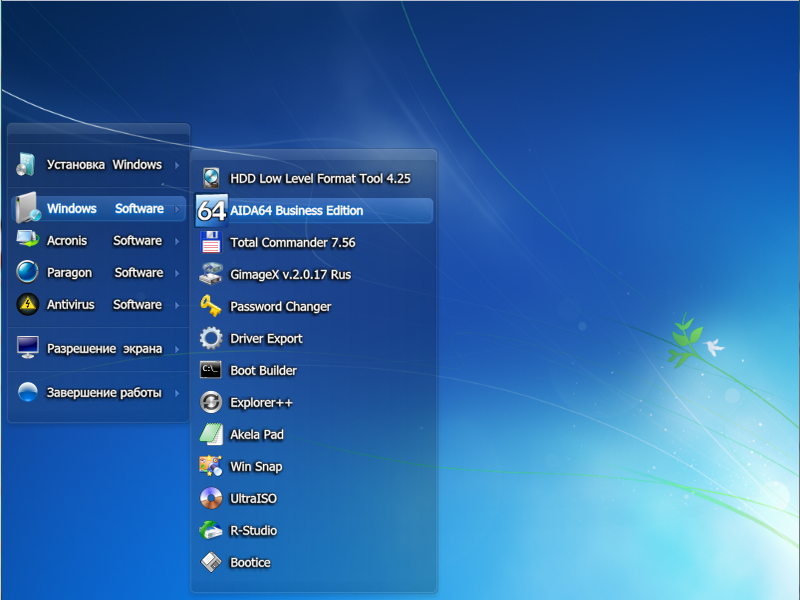Click the Завершение работы blue orb icon
The image size is (800, 600).
coord(27,392)
